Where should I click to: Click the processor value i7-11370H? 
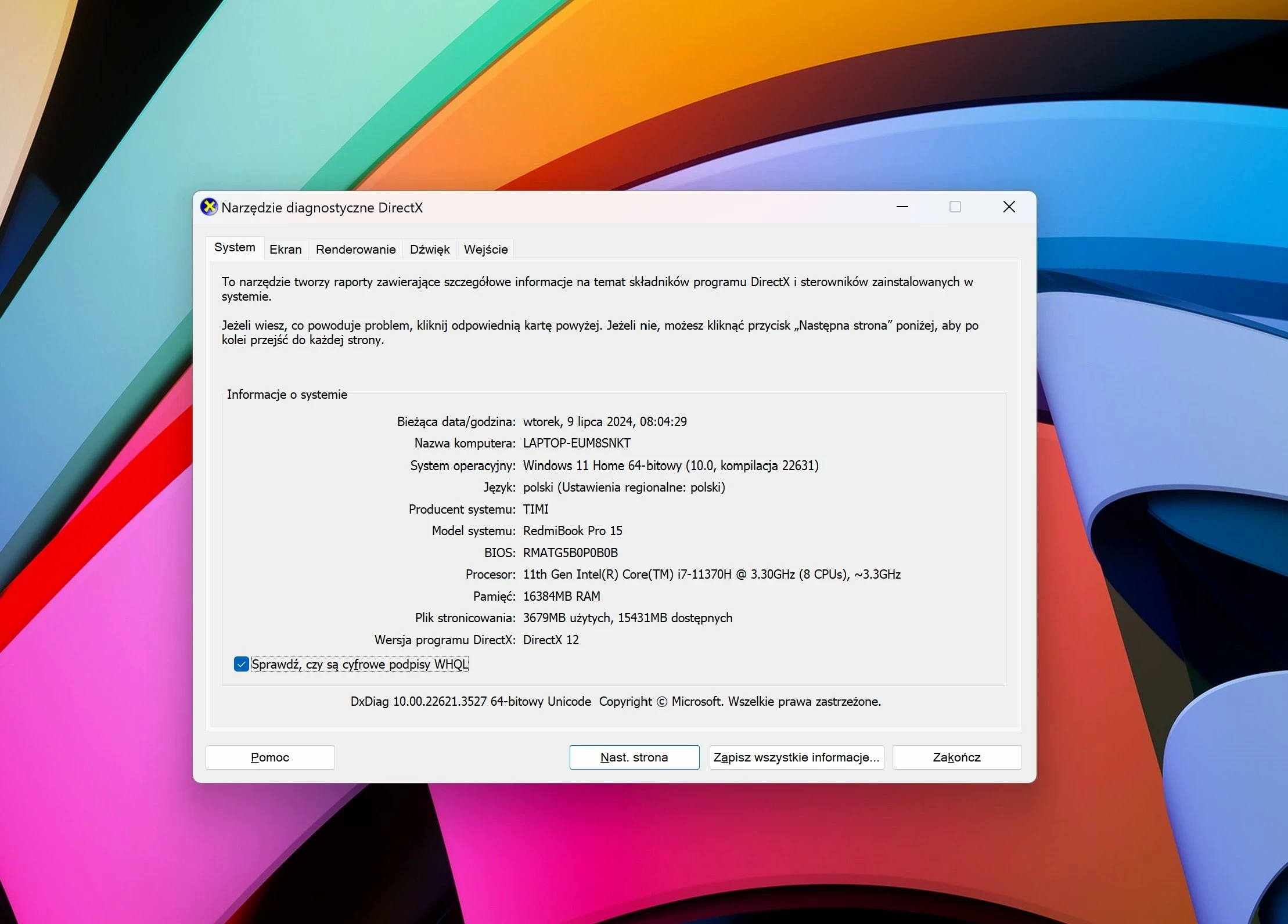click(x=712, y=574)
